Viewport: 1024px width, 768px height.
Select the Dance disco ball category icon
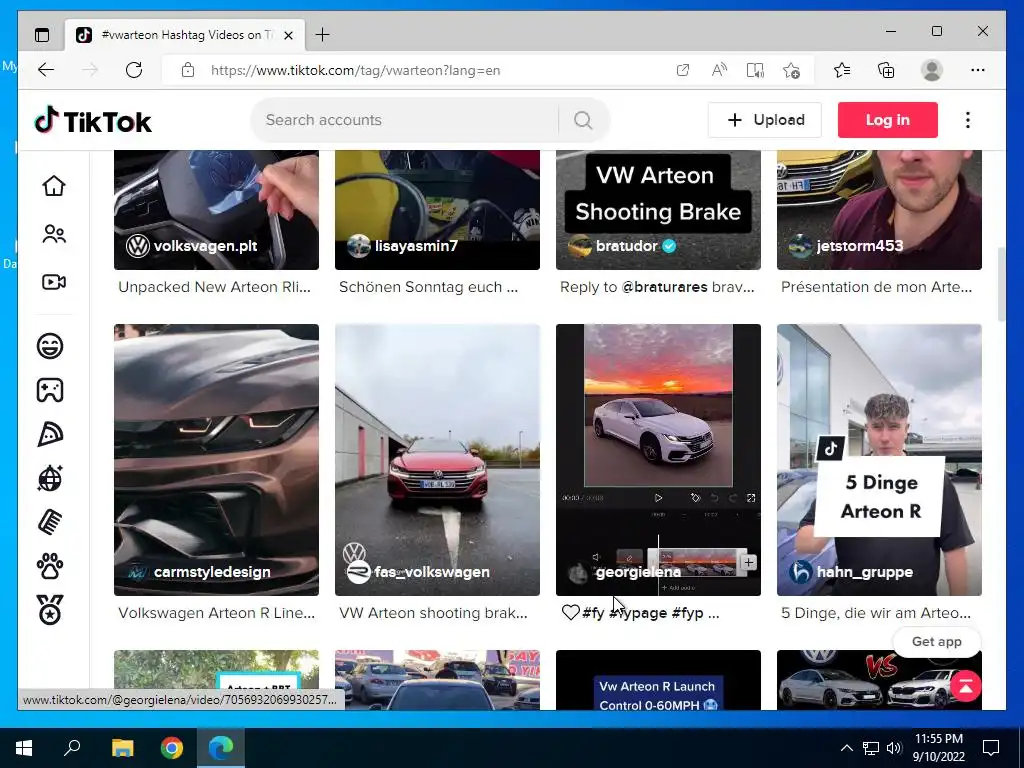tap(50, 479)
